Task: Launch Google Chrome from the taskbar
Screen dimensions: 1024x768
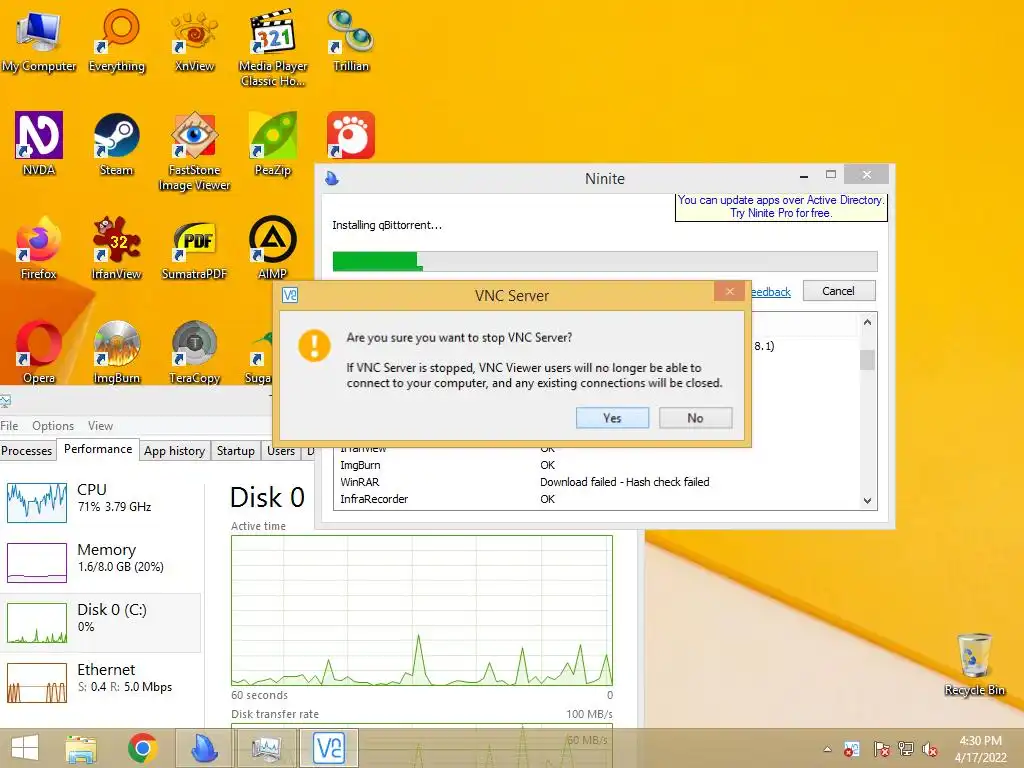Action: [142, 748]
